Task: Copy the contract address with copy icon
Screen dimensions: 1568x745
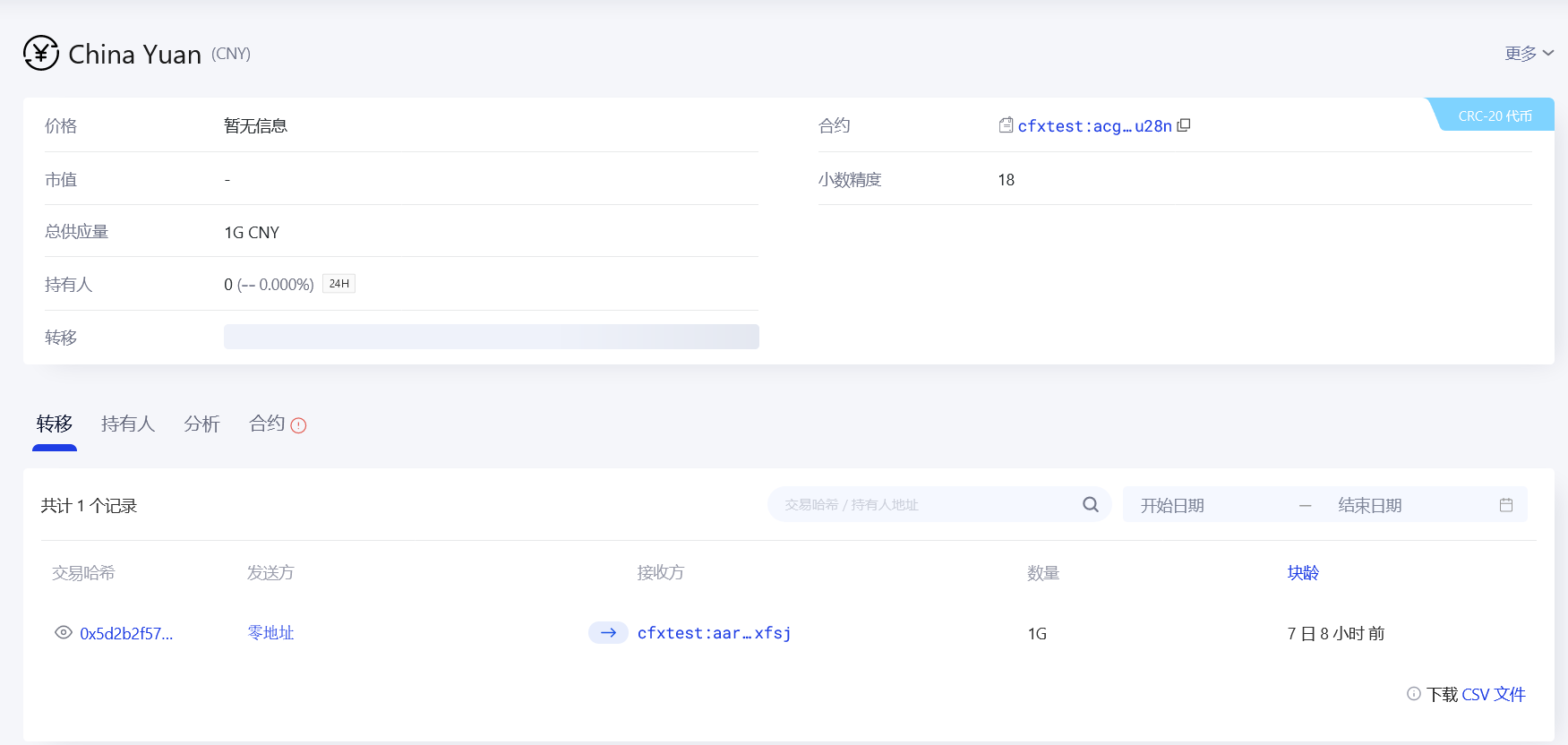Action: 1184,125
